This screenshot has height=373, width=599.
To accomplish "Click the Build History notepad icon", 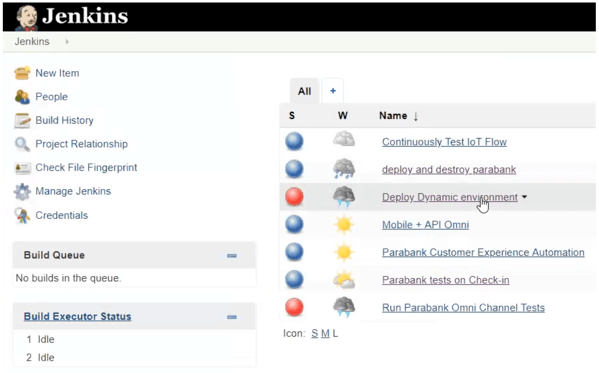I will (22, 120).
